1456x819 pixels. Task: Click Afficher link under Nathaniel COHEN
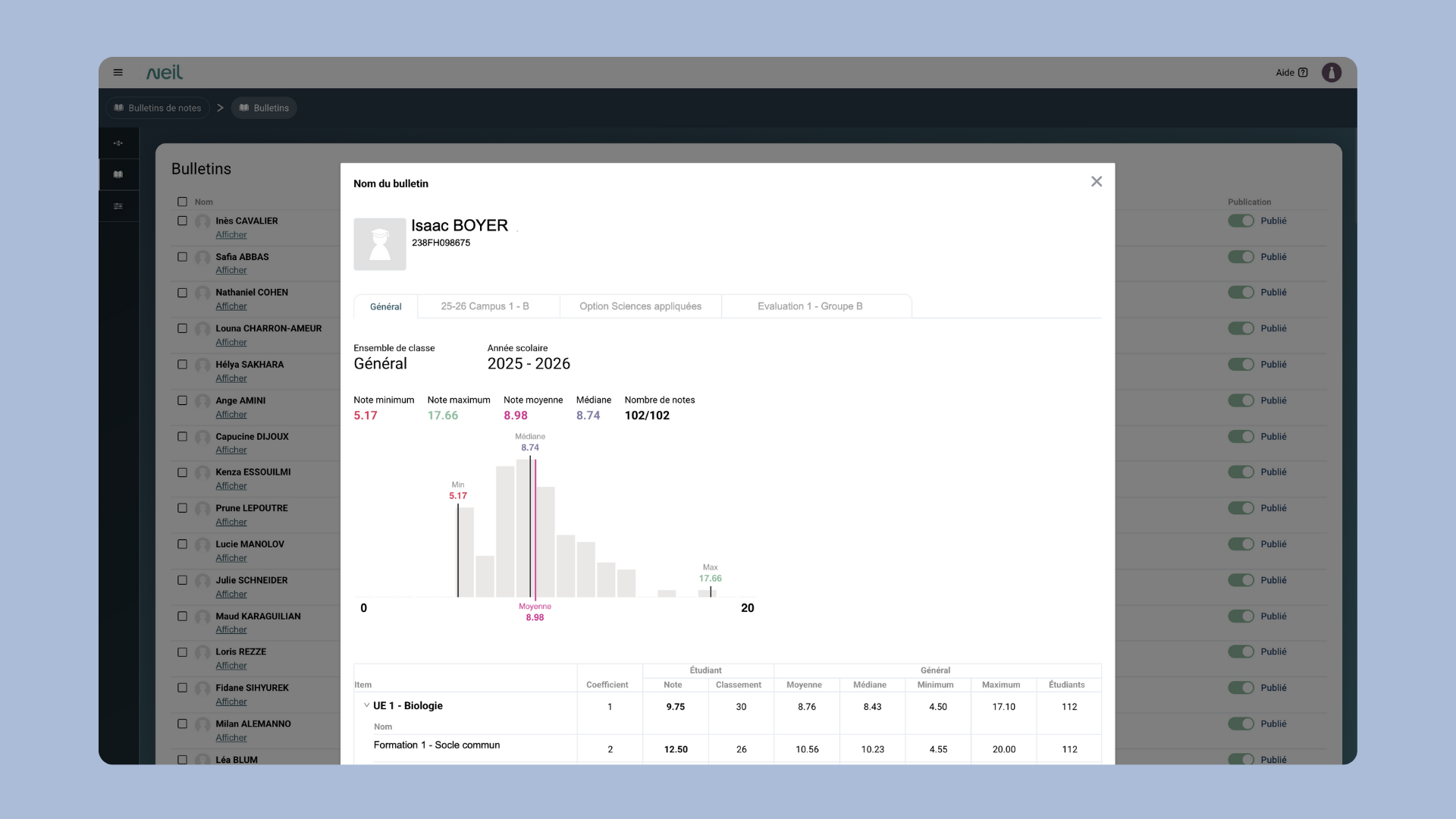[x=231, y=306]
